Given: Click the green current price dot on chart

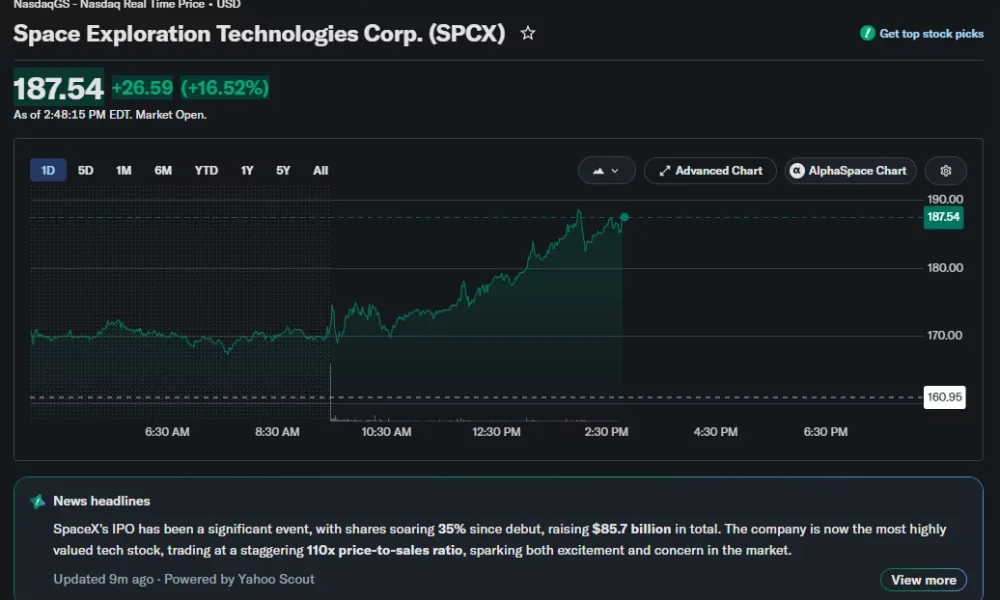Looking at the screenshot, I should pyautogui.click(x=624, y=217).
